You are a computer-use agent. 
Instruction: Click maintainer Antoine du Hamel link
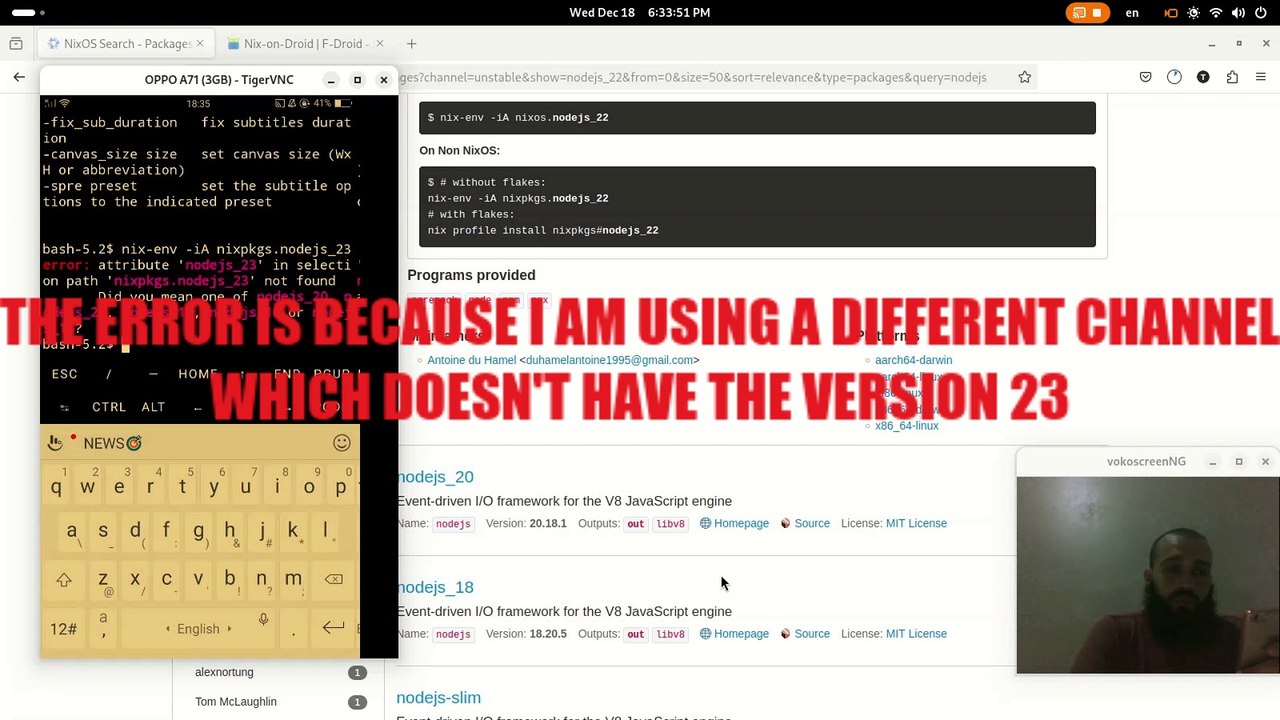coord(471,360)
